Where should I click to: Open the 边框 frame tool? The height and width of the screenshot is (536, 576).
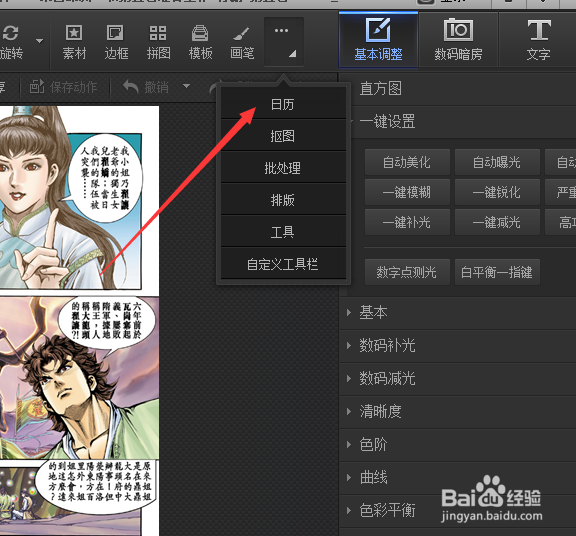(116, 42)
